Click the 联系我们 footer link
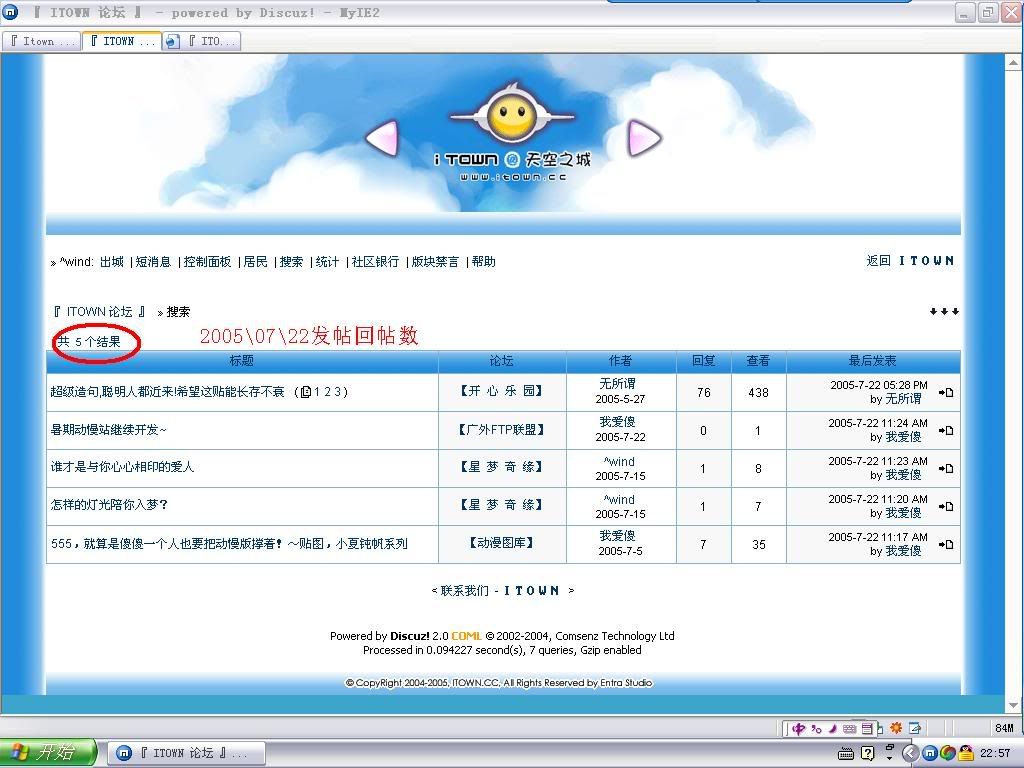Viewport: 1024px width, 768px height. coord(464,590)
